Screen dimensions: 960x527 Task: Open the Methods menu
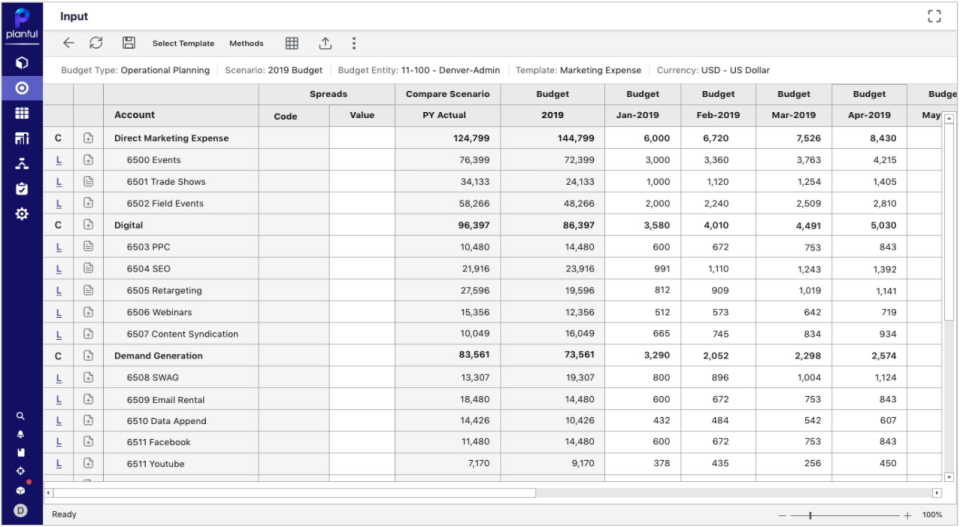click(x=246, y=43)
